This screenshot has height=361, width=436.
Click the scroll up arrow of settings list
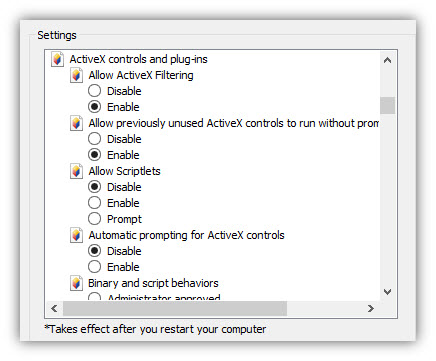click(x=387, y=60)
